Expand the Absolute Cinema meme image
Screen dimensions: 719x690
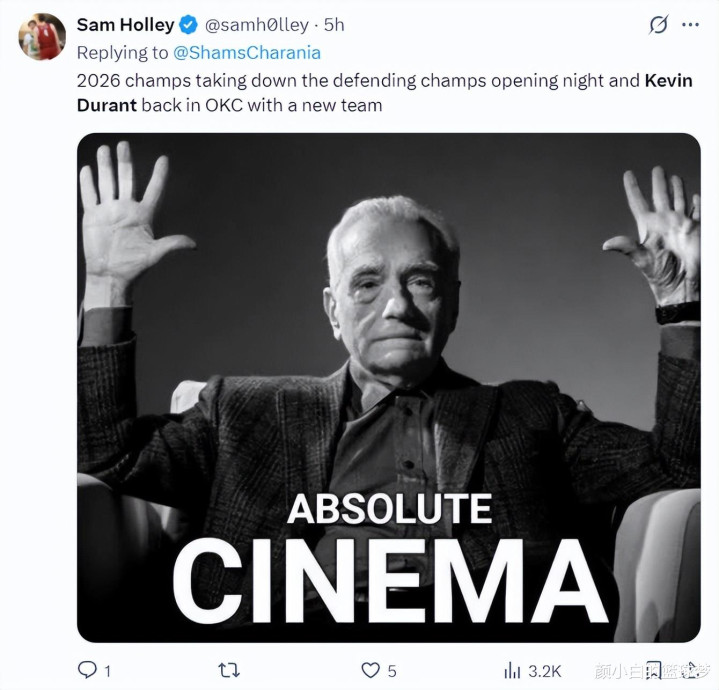388,388
